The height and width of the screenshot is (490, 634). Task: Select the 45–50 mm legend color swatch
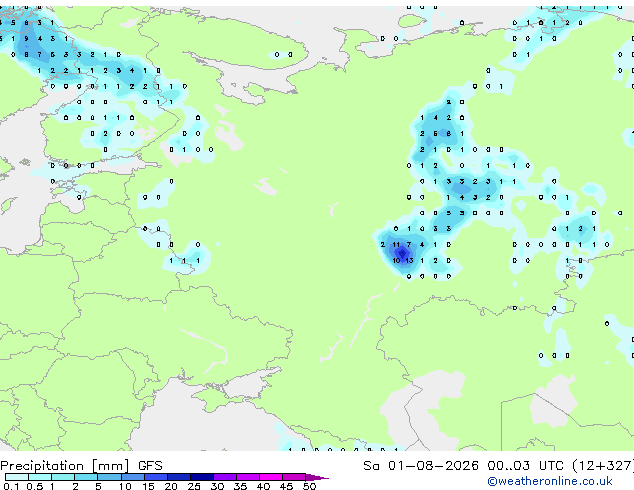point(294,477)
